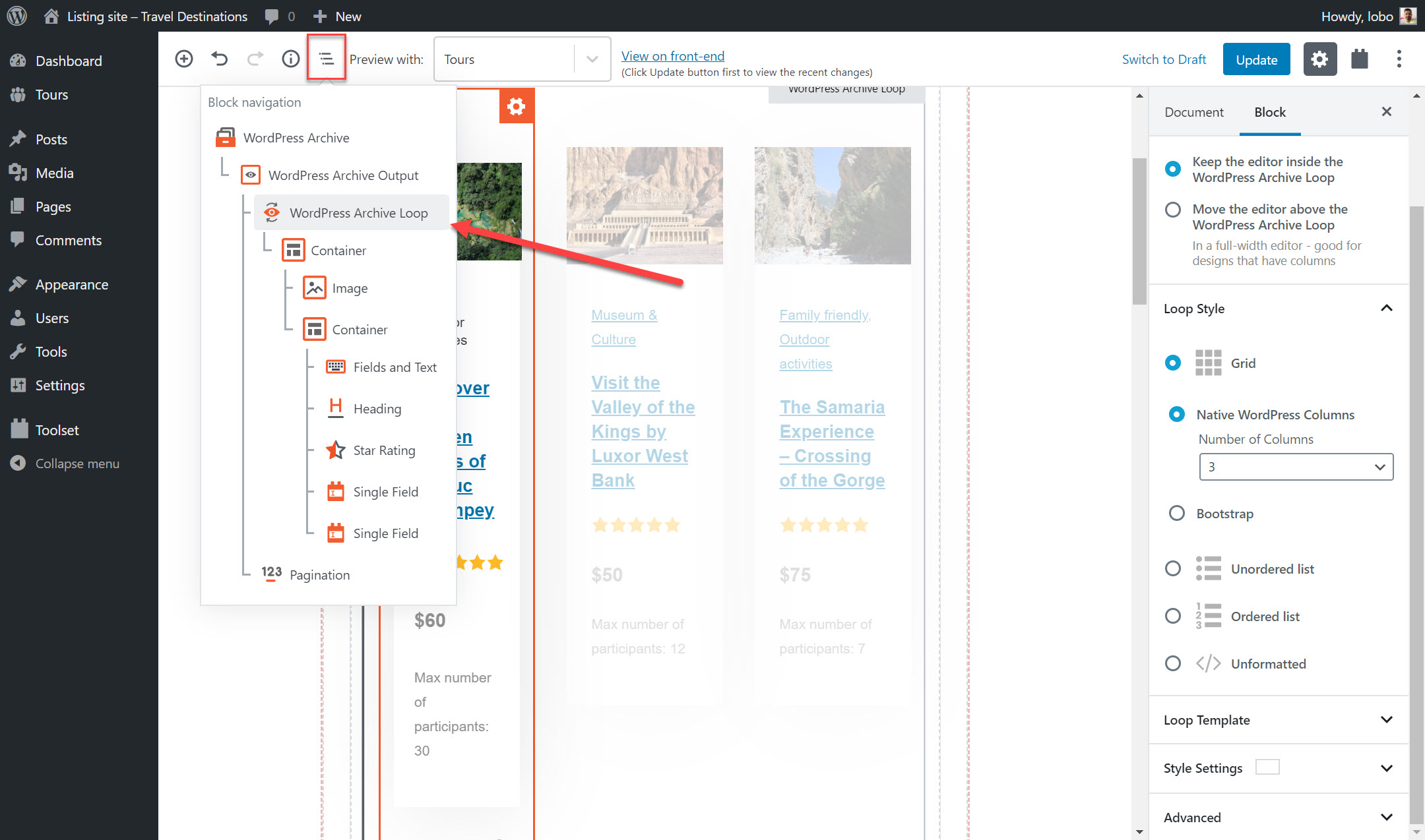
Task: Select Move the editor above the Loop
Action: point(1172,210)
